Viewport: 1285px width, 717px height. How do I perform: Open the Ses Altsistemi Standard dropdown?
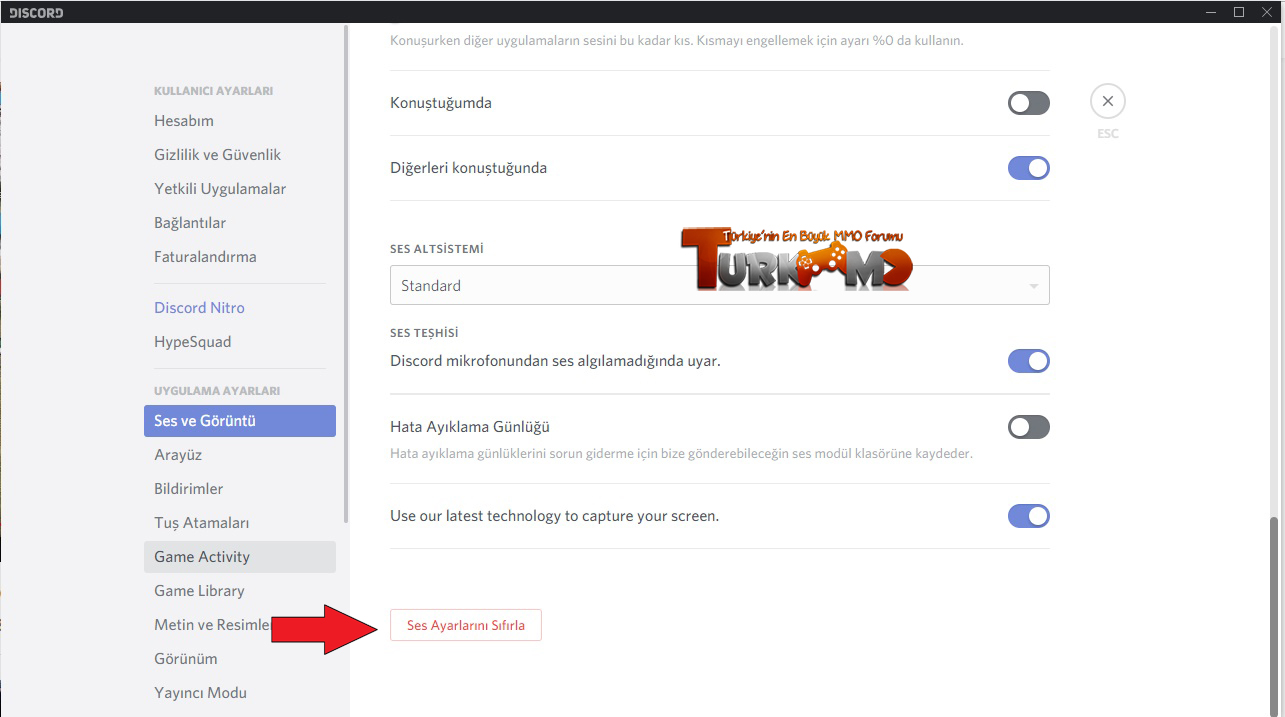coord(720,285)
